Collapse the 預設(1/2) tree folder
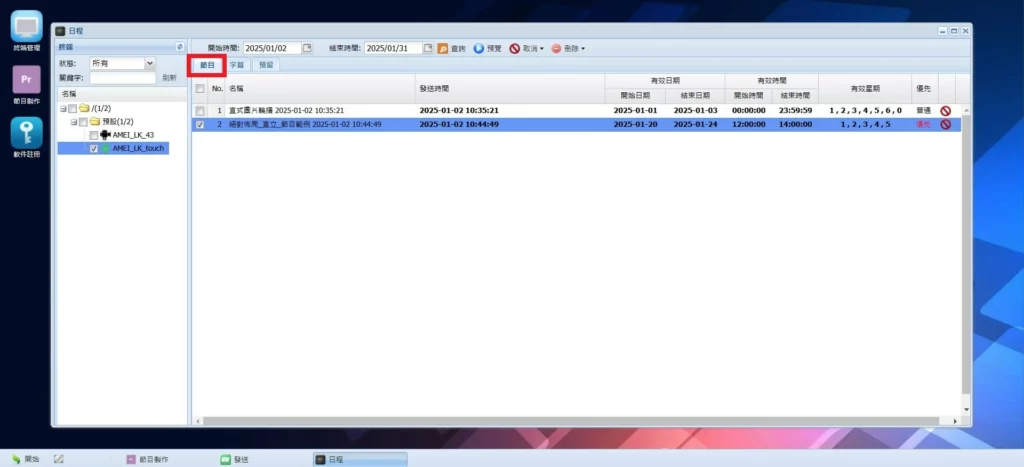This screenshot has height=467, width=1024. tap(74, 122)
